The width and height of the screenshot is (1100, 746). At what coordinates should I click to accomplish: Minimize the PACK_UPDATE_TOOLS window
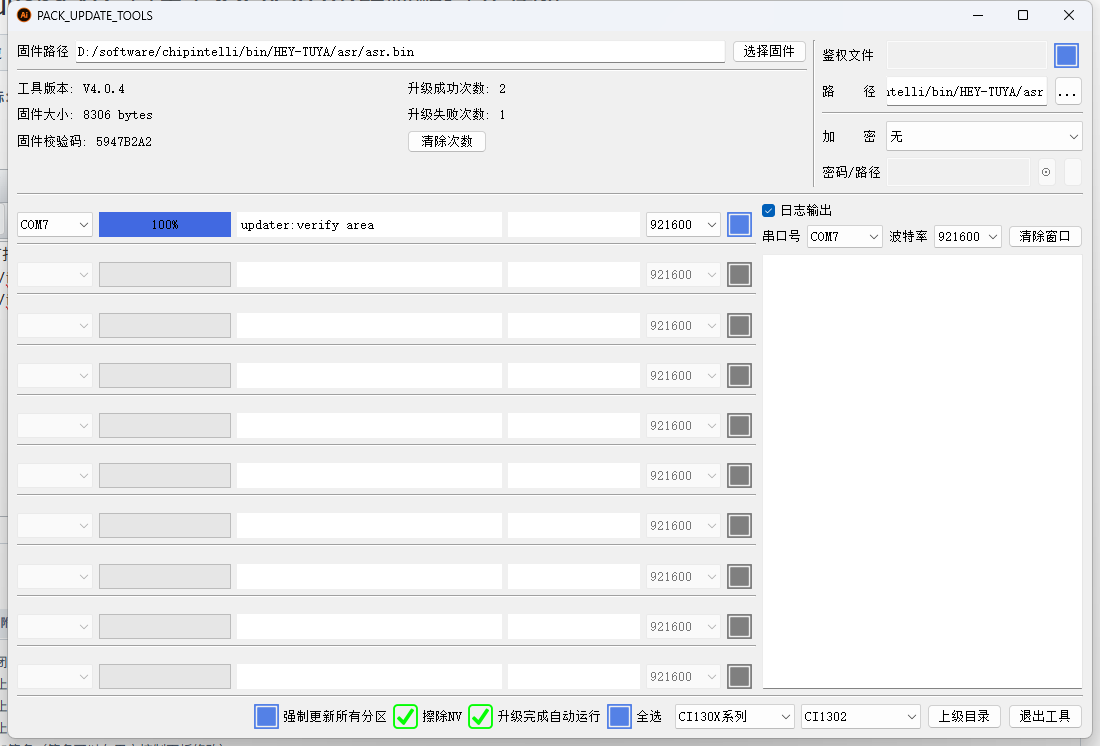(978, 15)
